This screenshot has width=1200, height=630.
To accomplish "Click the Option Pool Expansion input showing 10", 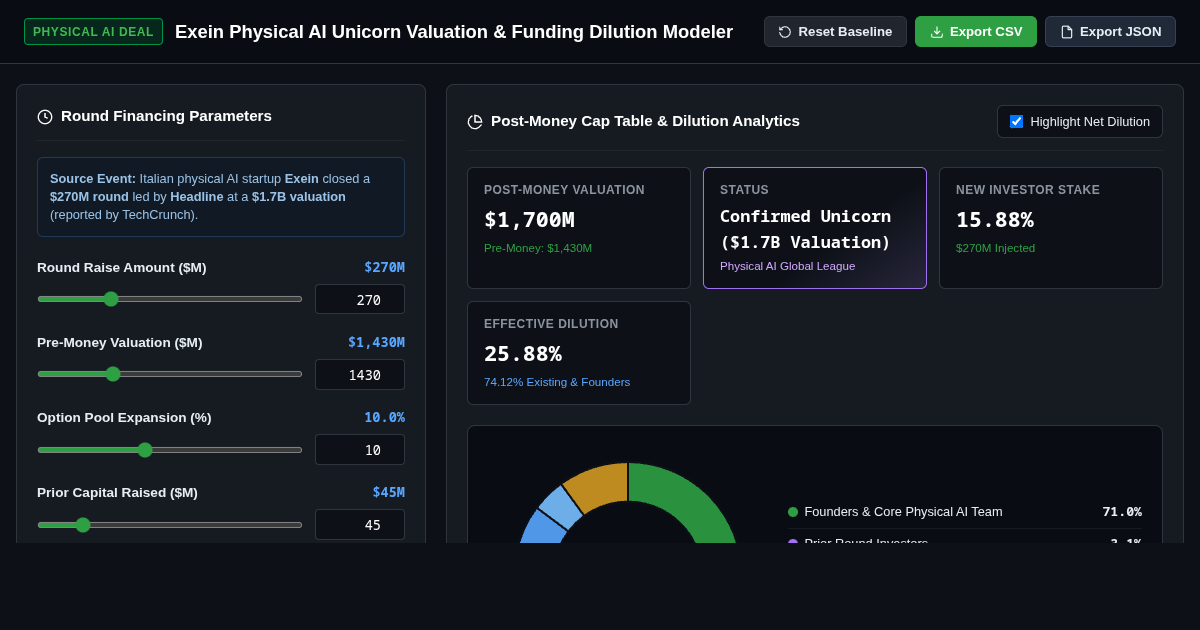I will tap(360, 450).
